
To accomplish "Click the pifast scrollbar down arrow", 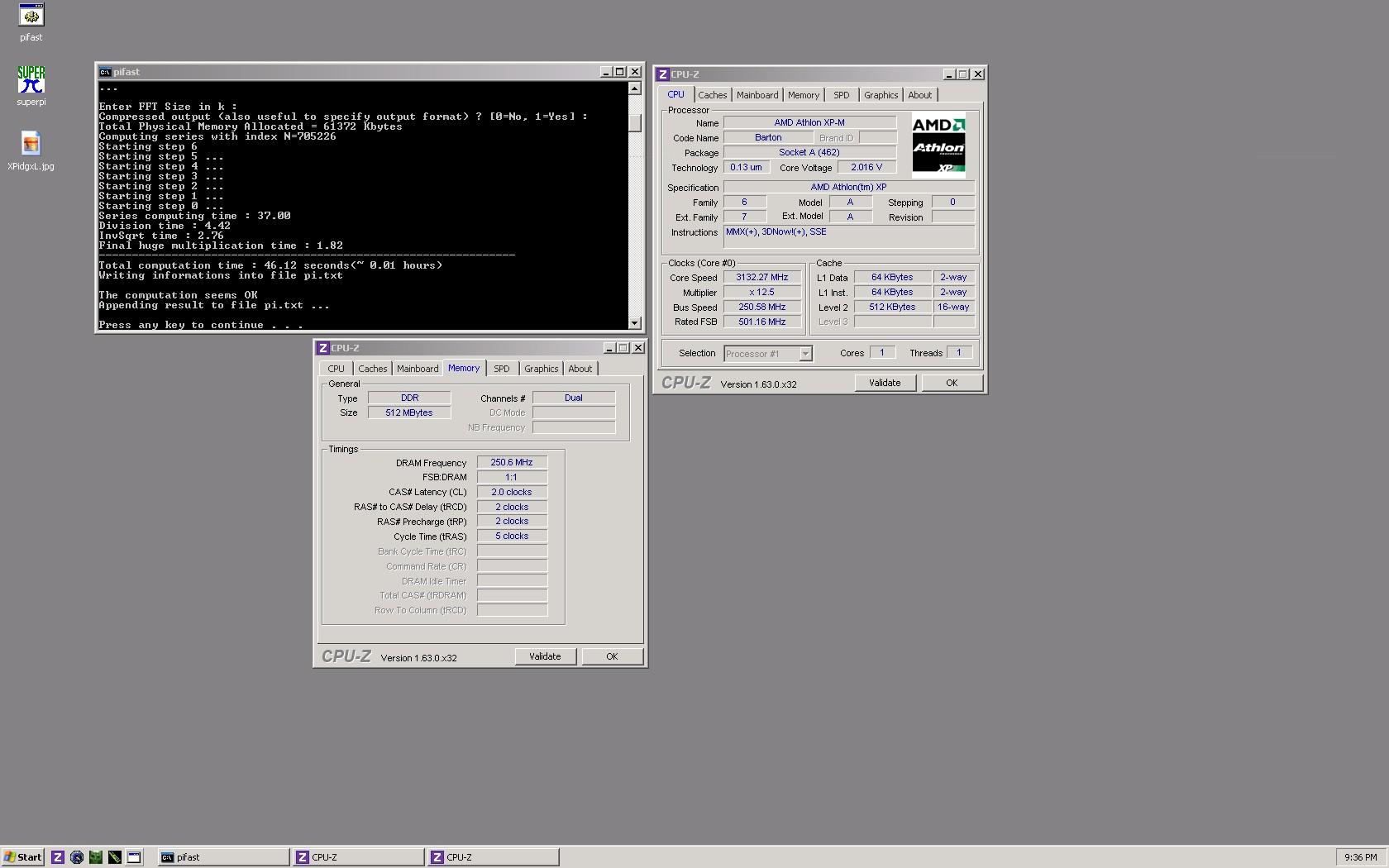I will coord(634,323).
